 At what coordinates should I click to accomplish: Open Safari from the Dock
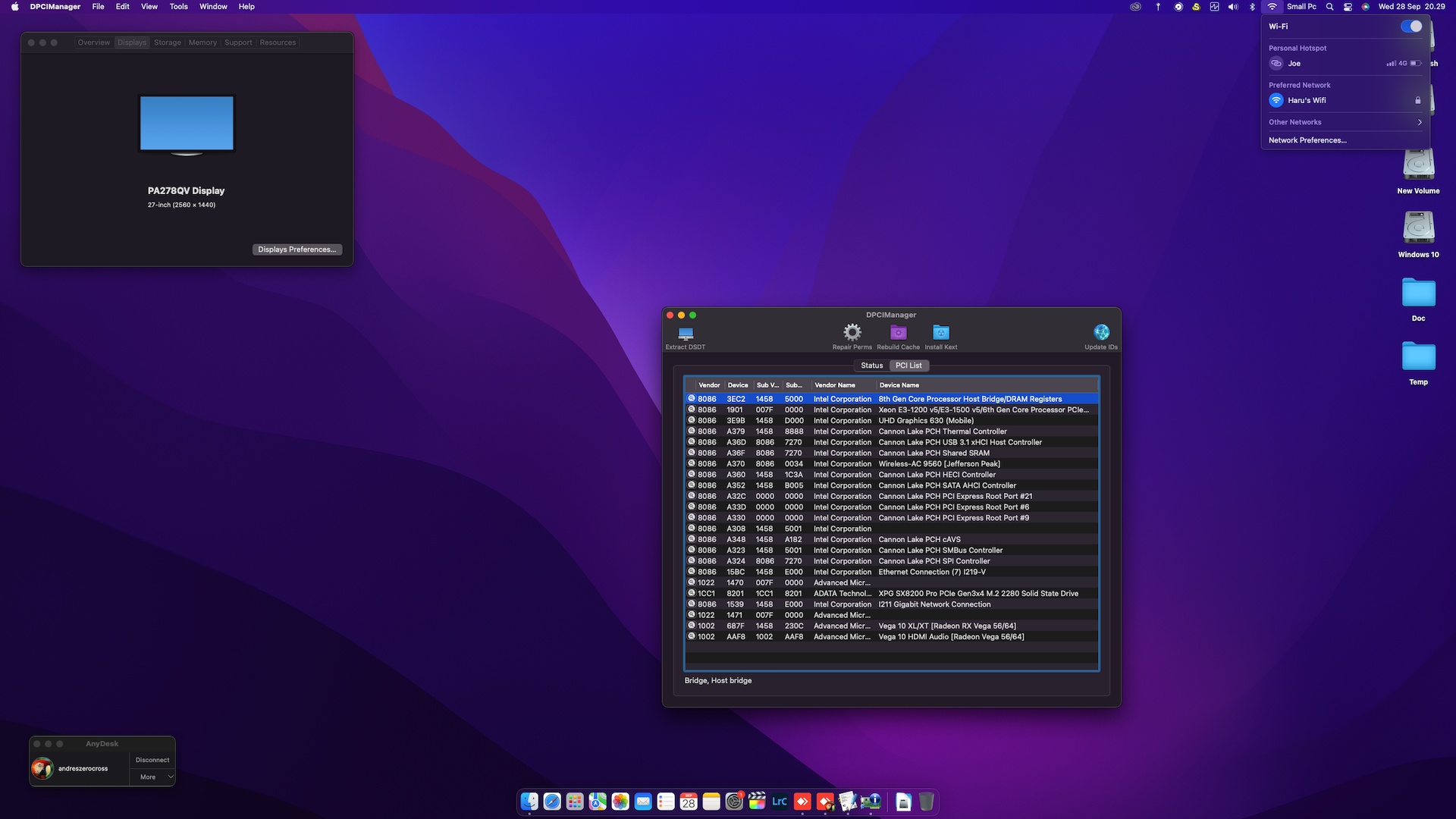pos(552,802)
